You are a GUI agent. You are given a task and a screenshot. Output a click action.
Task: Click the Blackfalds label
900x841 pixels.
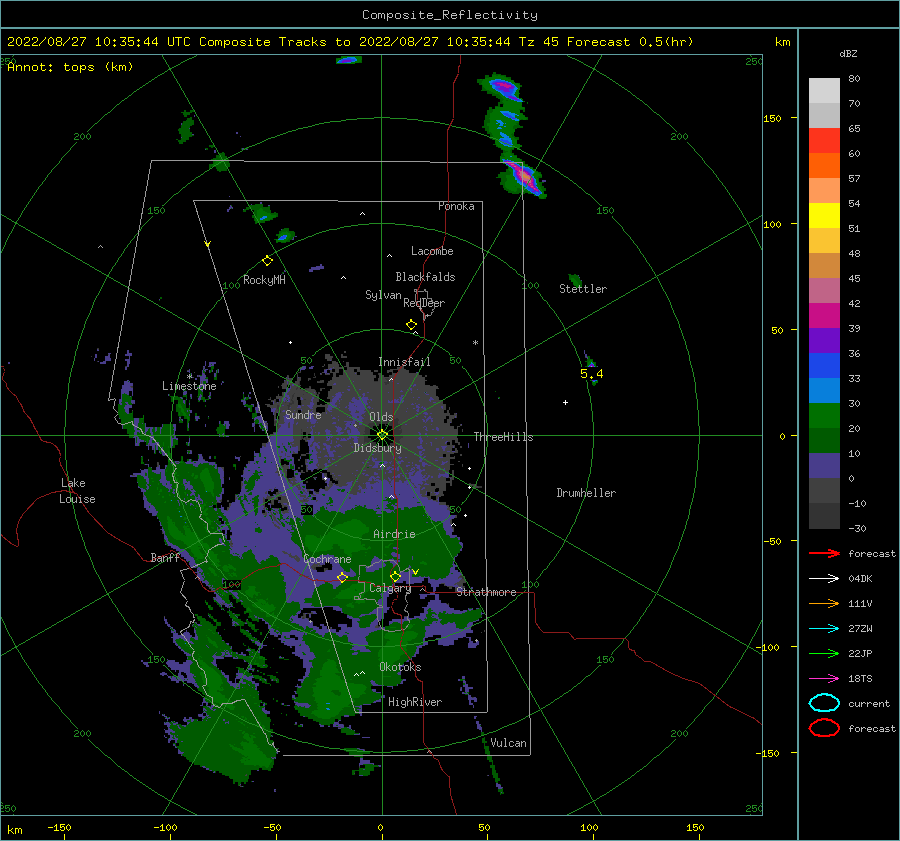[x=425, y=277]
